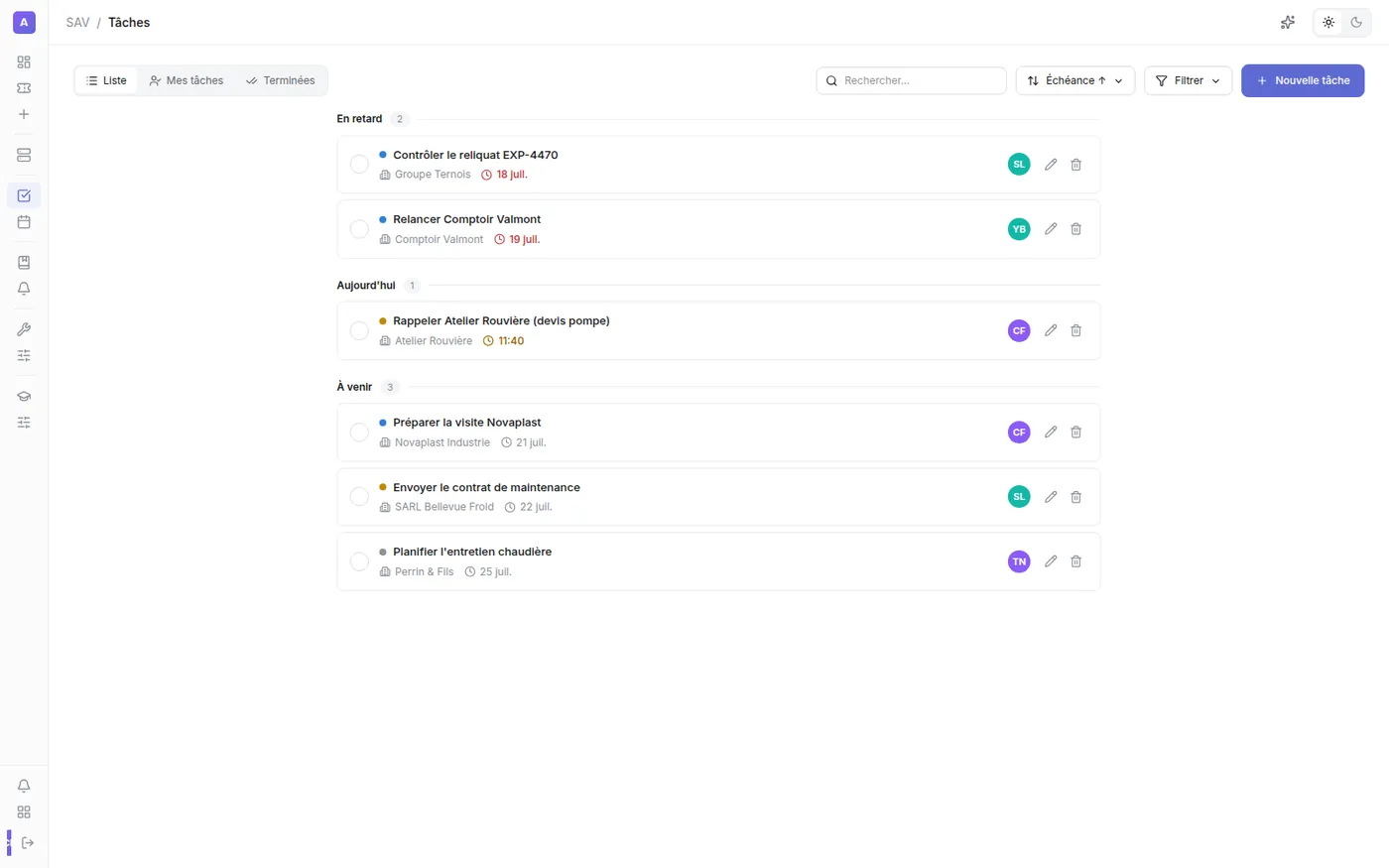This screenshot has height=868, width=1389.
Task: Open the wrench tools icon in sidebar
Action: pyautogui.click(x=24, y=329)
